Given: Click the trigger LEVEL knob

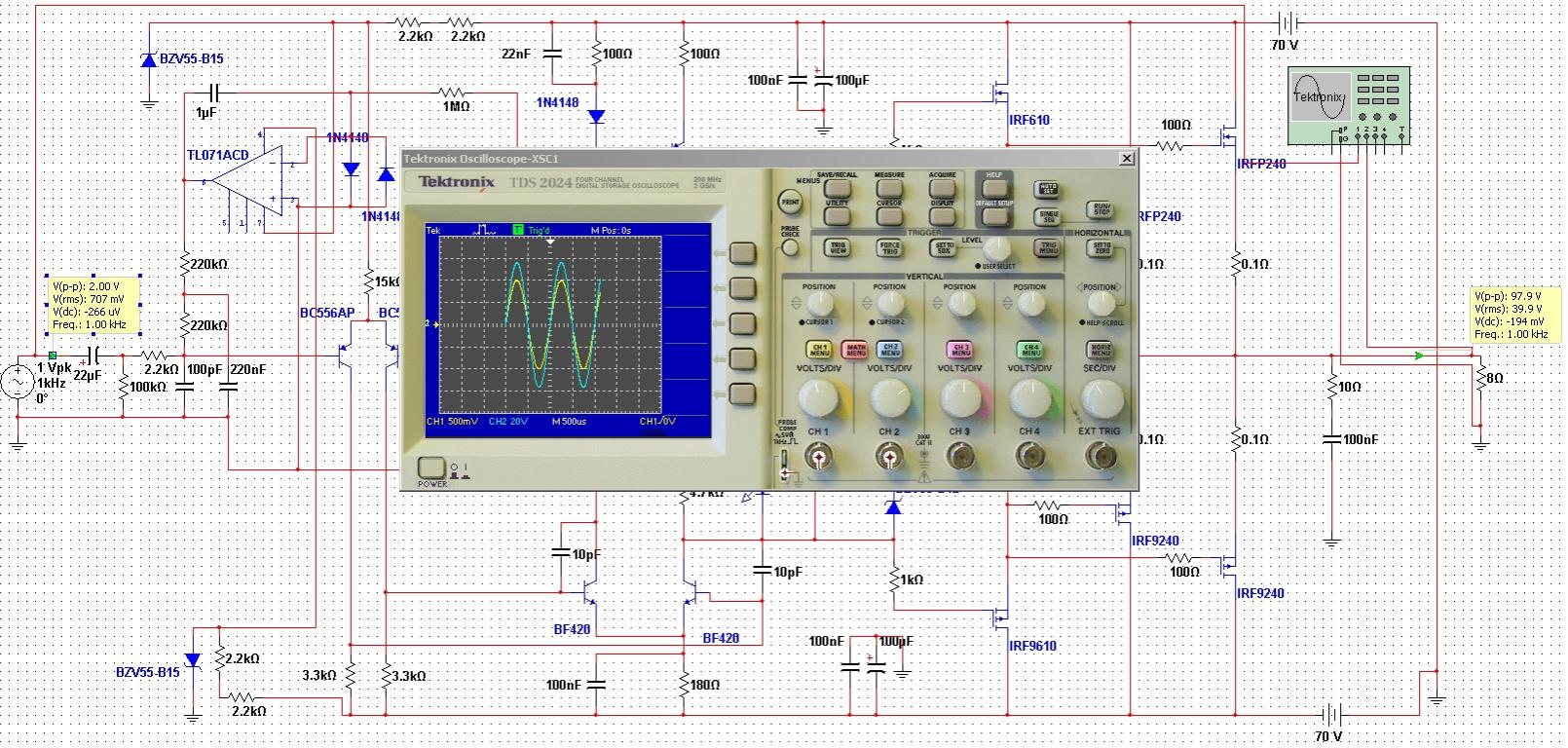Looking at the screenshot, I should [996, 250].
